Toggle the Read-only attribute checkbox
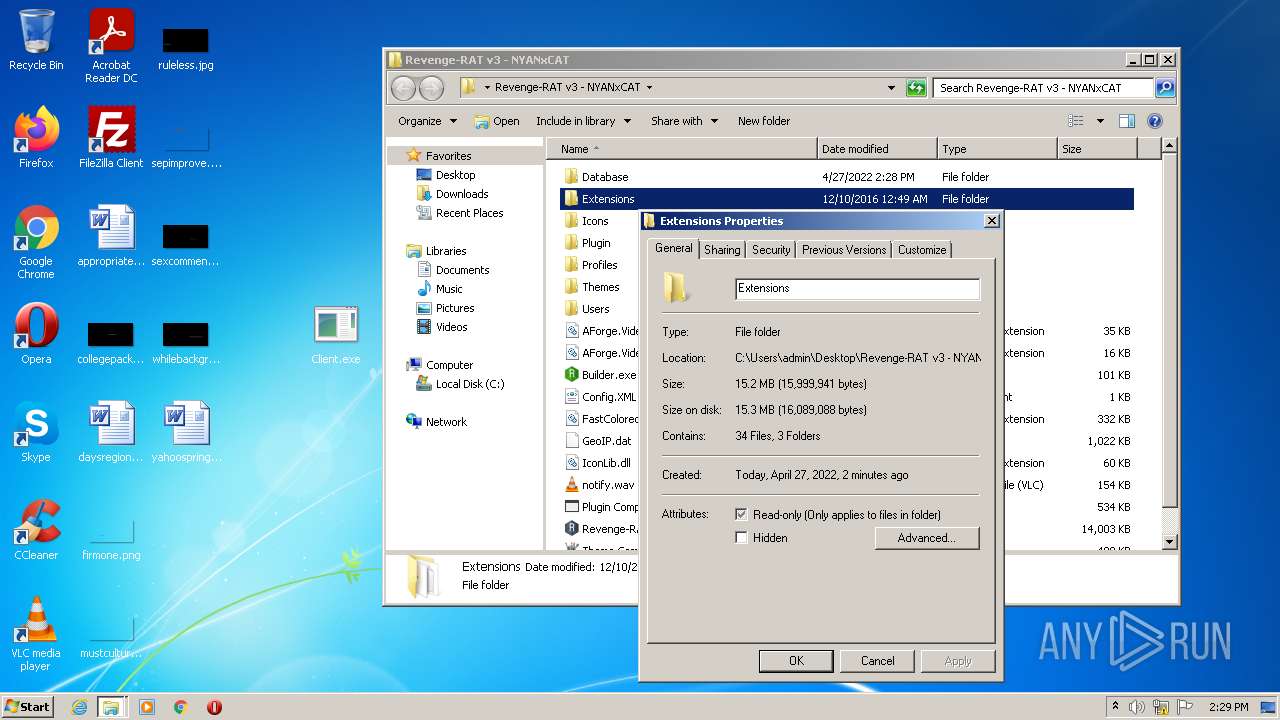This screenshot has width=1280, height=720. [x=741, y=514]
